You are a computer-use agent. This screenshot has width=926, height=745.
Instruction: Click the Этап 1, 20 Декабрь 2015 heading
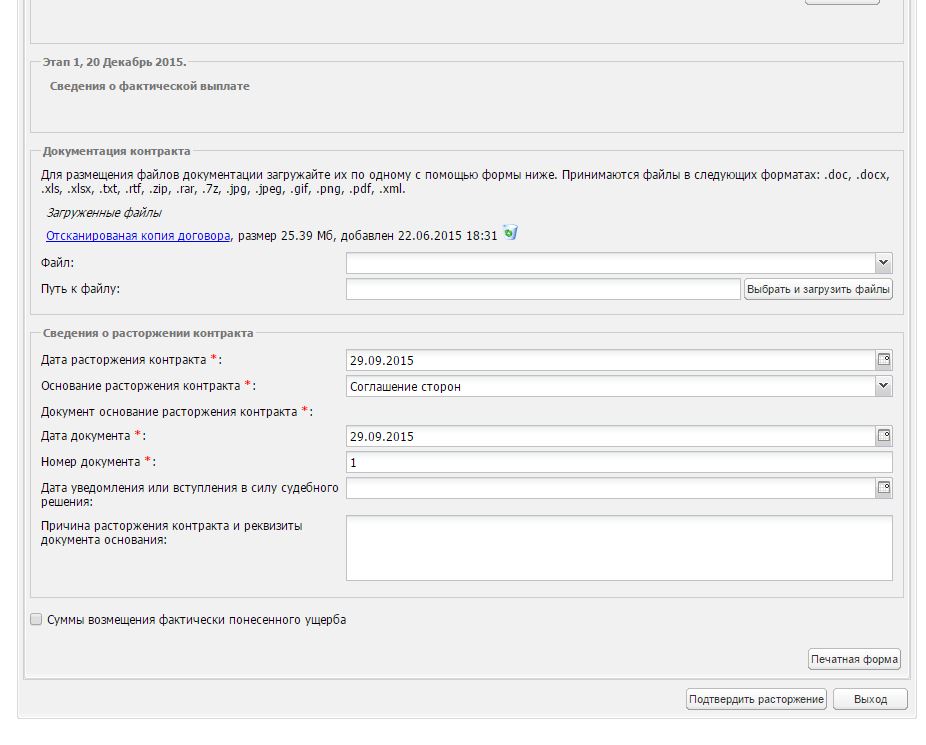click(x=114, y=62)
